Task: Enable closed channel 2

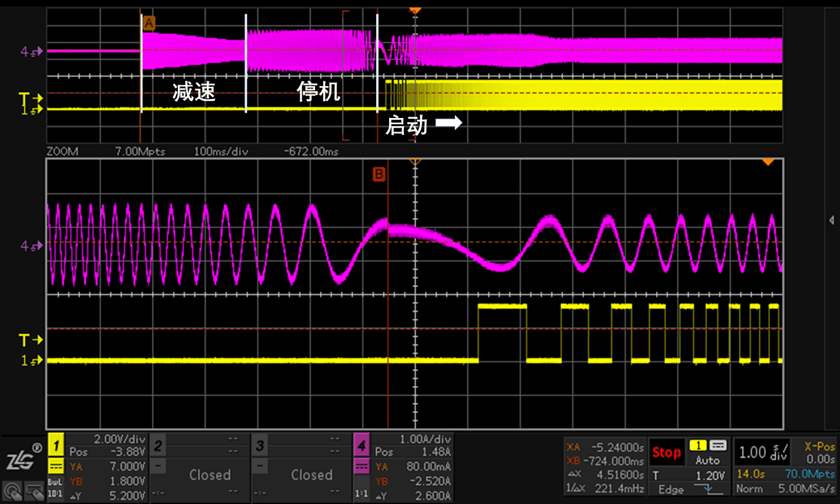Action: click(210, 474)
